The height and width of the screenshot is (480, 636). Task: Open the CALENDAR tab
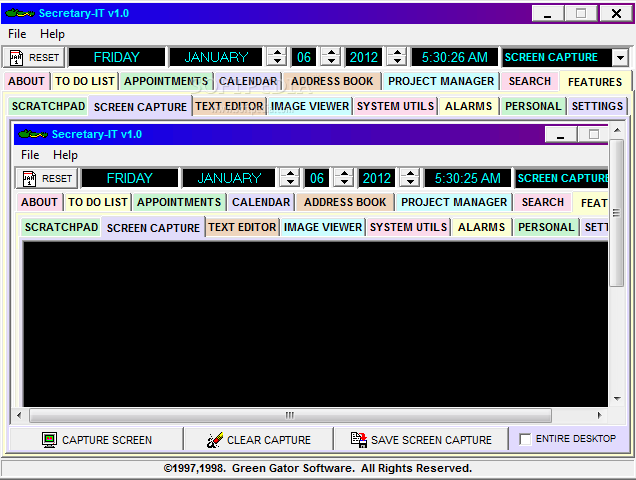pos(248,81)
